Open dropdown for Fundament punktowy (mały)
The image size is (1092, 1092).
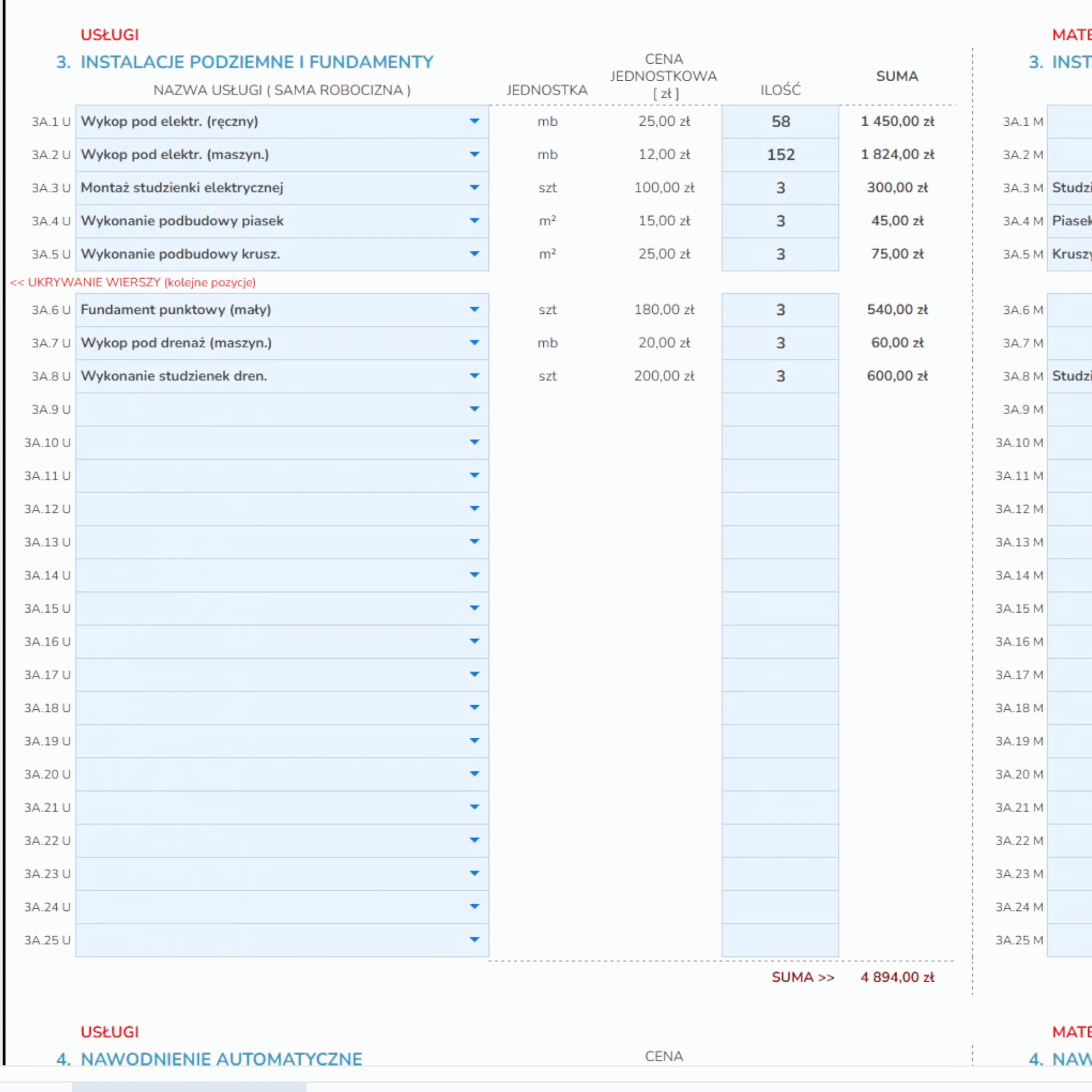474,310
